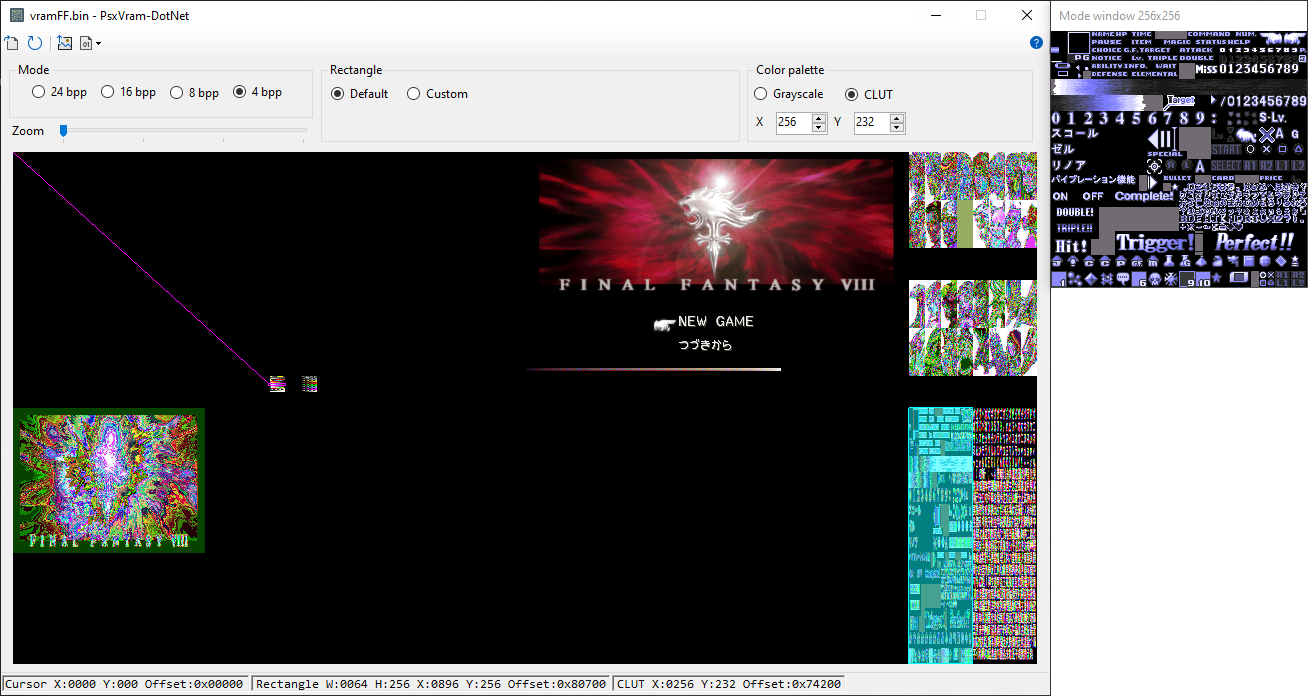Screen dimensions: 1308x696
Task: Click the Japanese continue text below NEW GAME
Action: click(x=705, y=345)
